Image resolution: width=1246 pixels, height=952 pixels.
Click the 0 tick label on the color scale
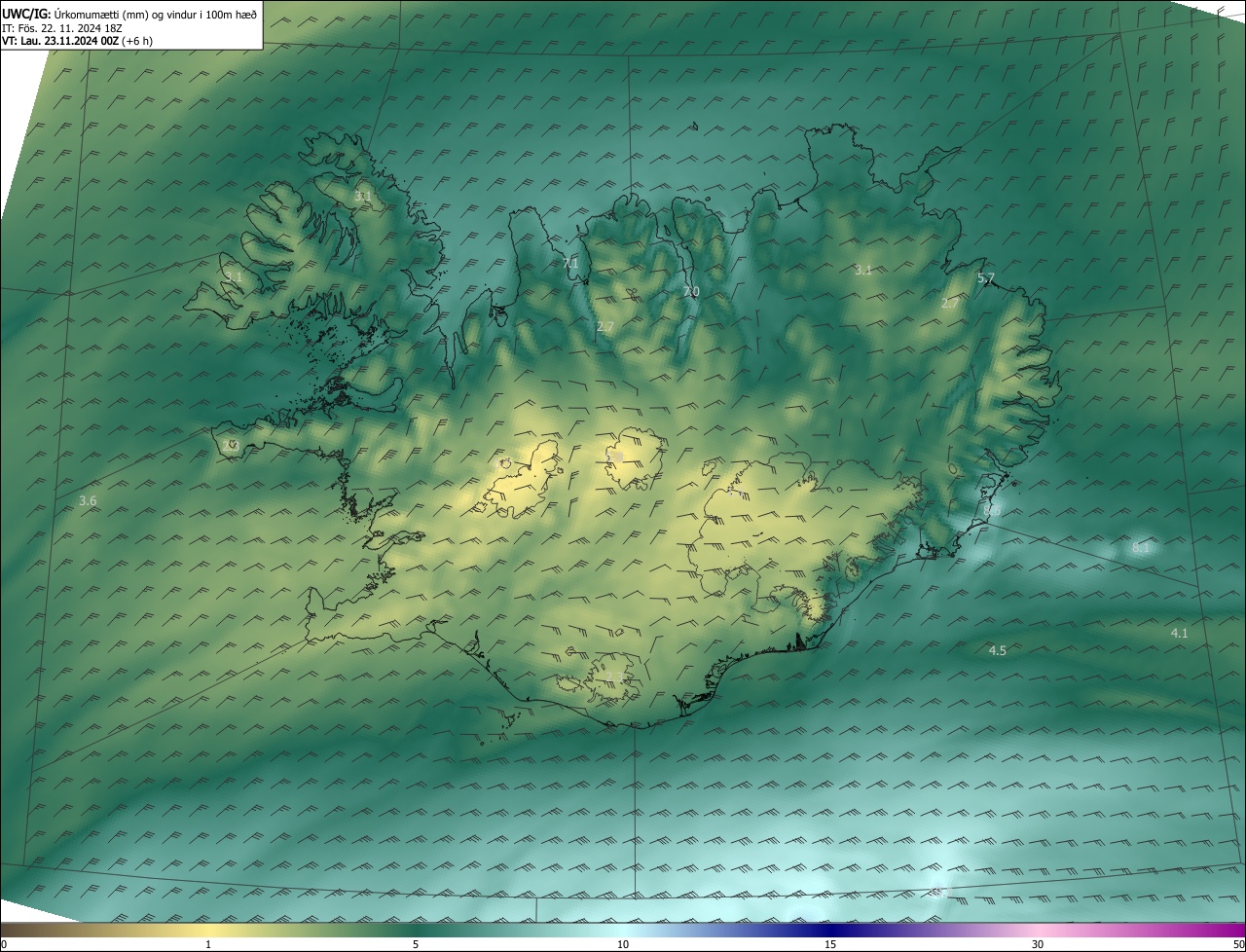pos(4,944)
